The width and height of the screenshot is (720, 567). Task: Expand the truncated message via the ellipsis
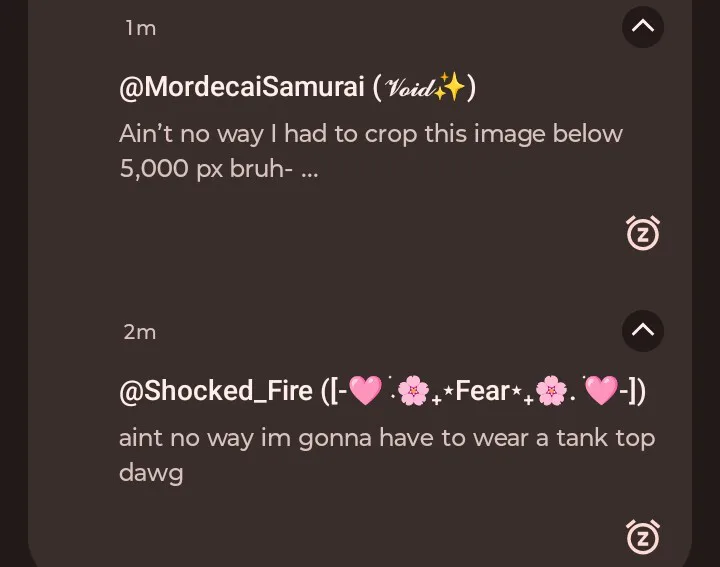309,169
